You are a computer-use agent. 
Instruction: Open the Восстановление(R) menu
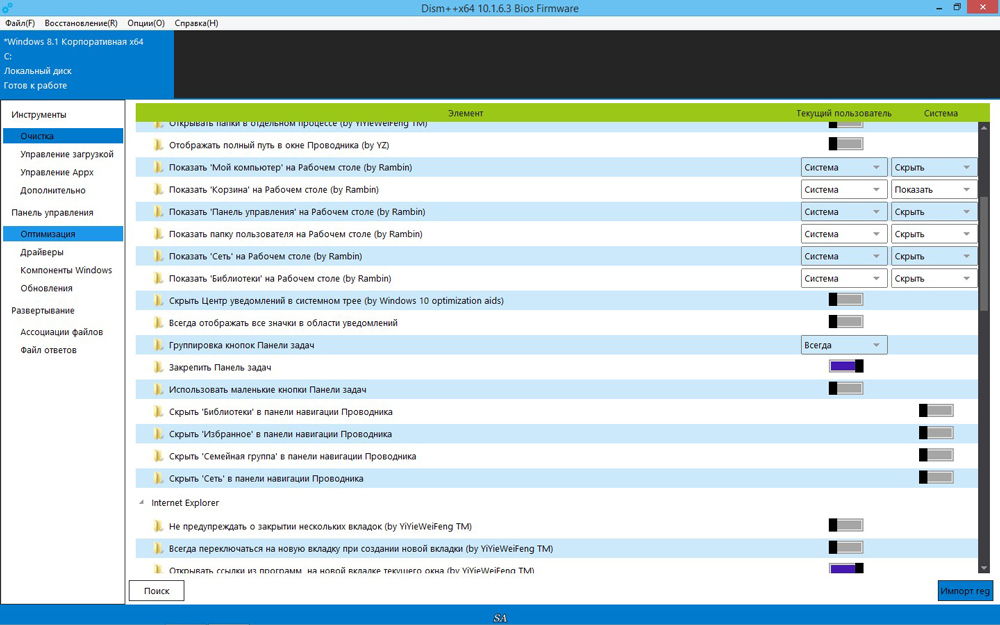click(81, 23)
